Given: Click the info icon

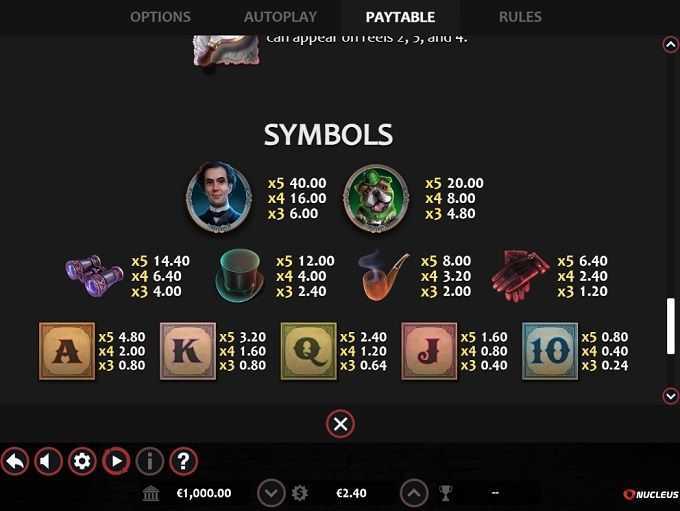Looking at the screenshot, I should pos(150,461).
